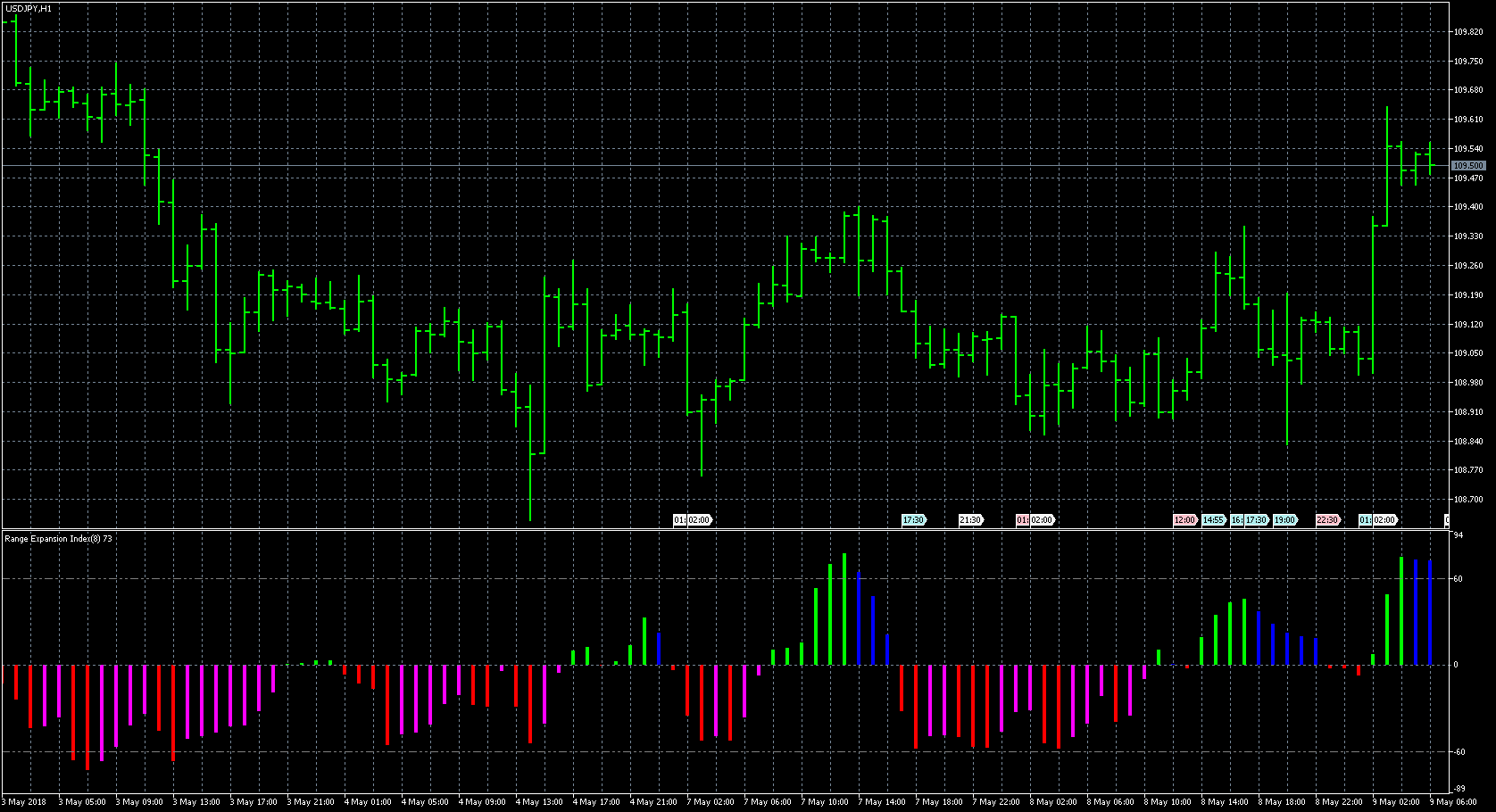Image resolution: width=1496 pixels, height=812 pixels.
Task: Select the pink 22:30 event marker
Action: tap(1327, 520)
